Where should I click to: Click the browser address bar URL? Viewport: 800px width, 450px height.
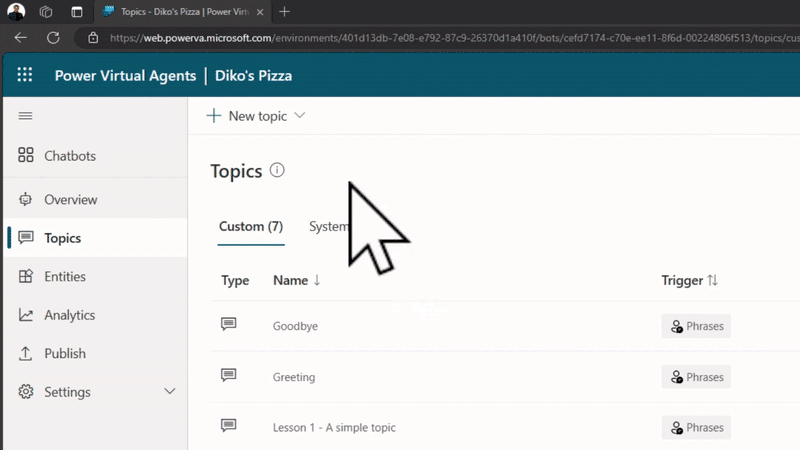coord(454,38)
